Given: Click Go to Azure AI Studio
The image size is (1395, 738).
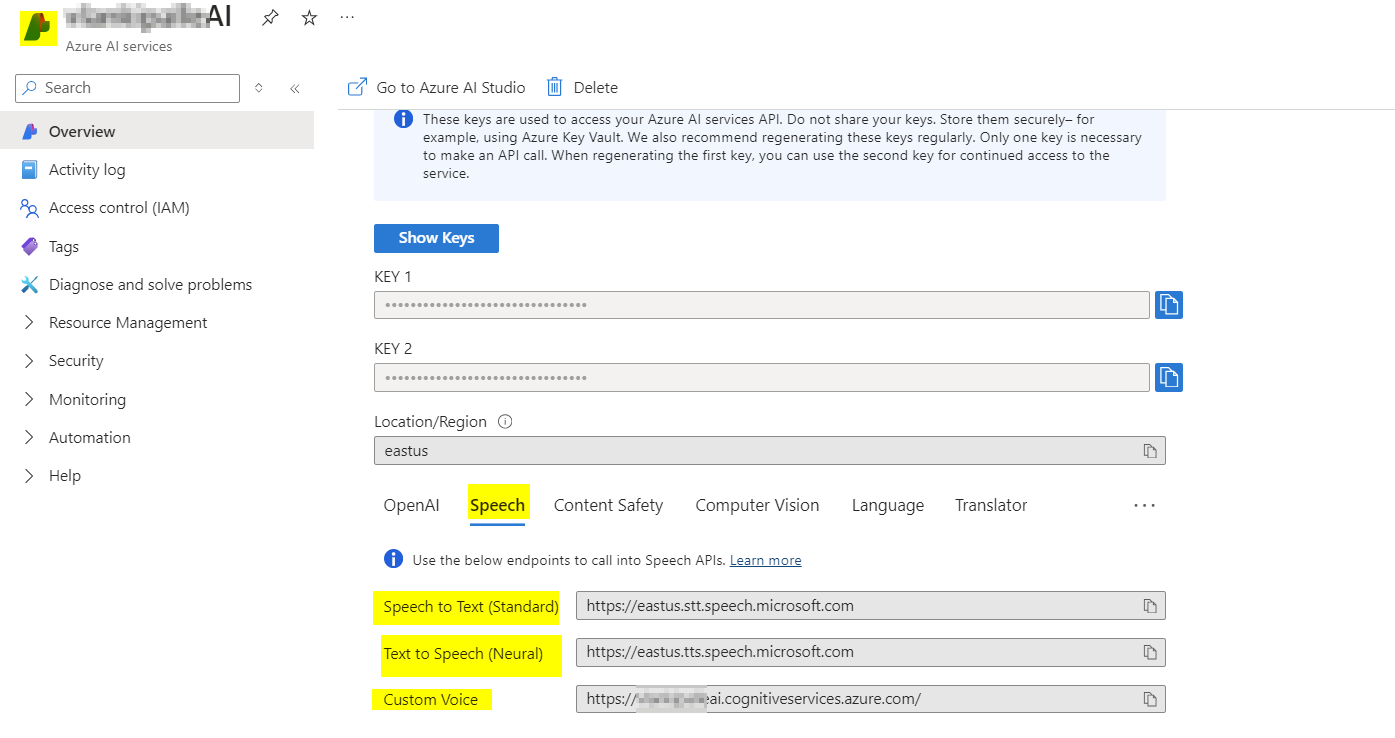Looking at the screenshot, I should point(451,88).
